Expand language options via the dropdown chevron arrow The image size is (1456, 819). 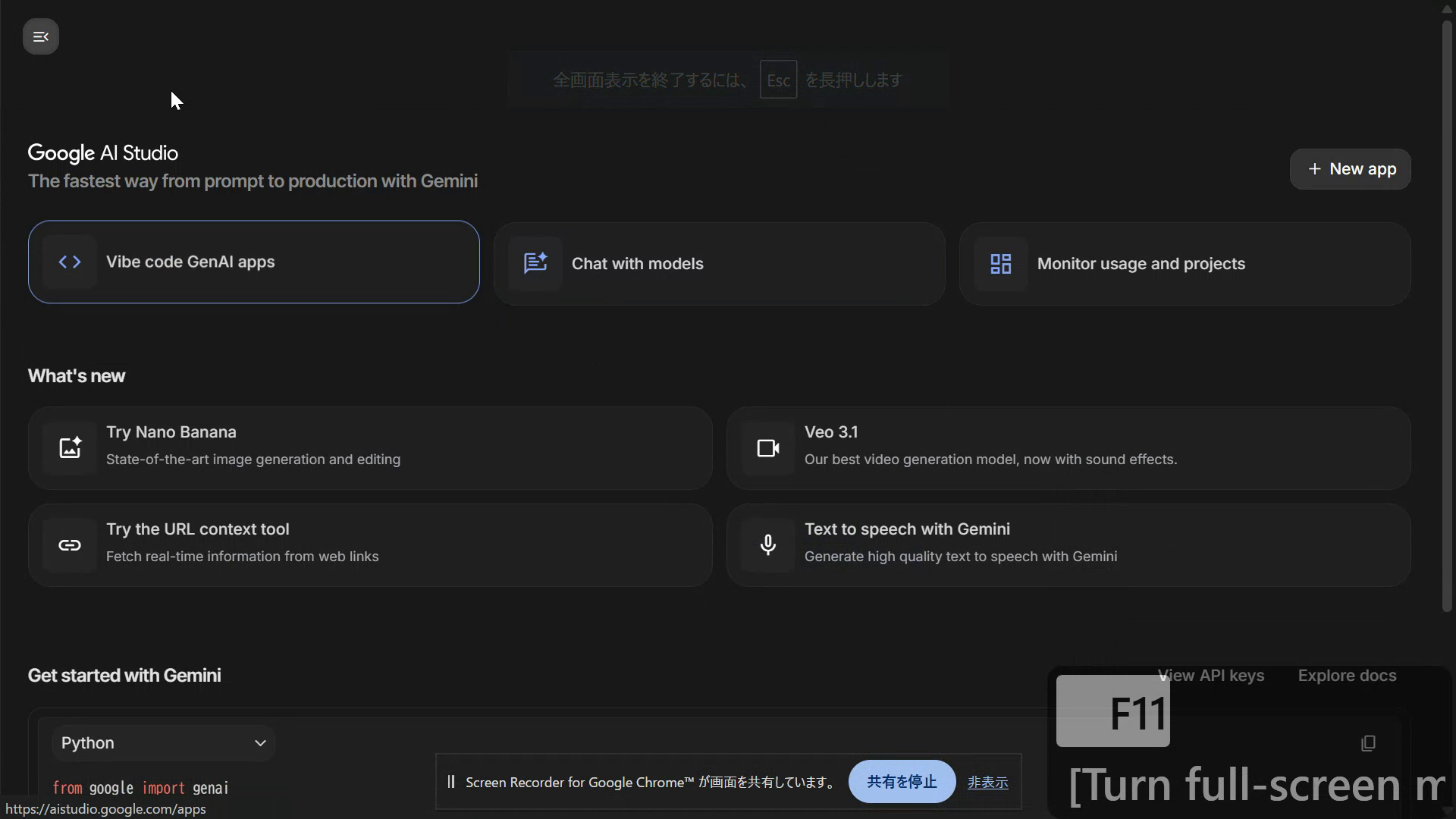coord(260,743)
